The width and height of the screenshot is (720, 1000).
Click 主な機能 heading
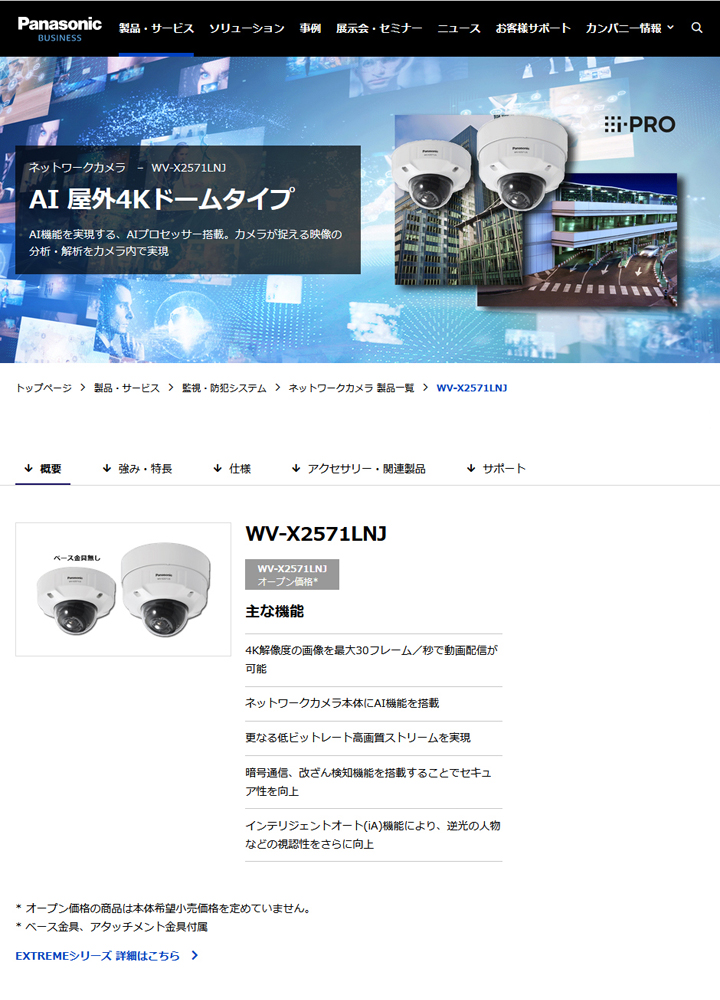[274, 612]
